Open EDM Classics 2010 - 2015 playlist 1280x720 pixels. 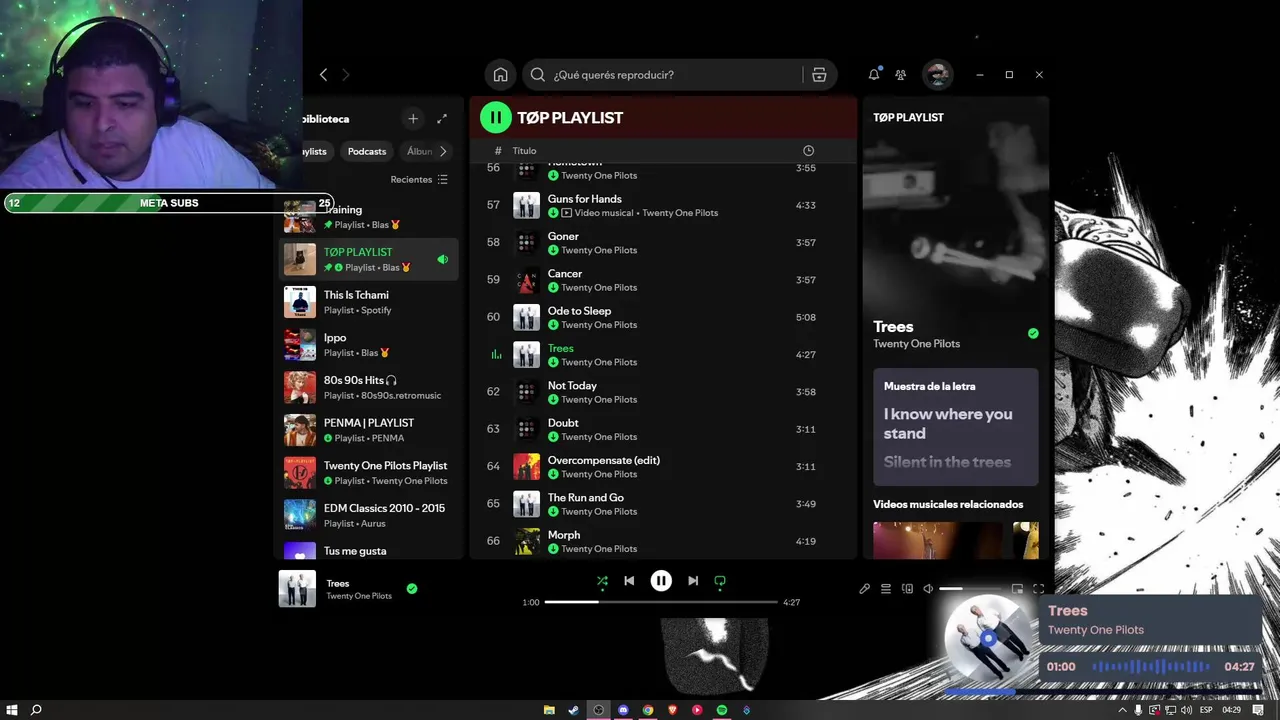369,515
